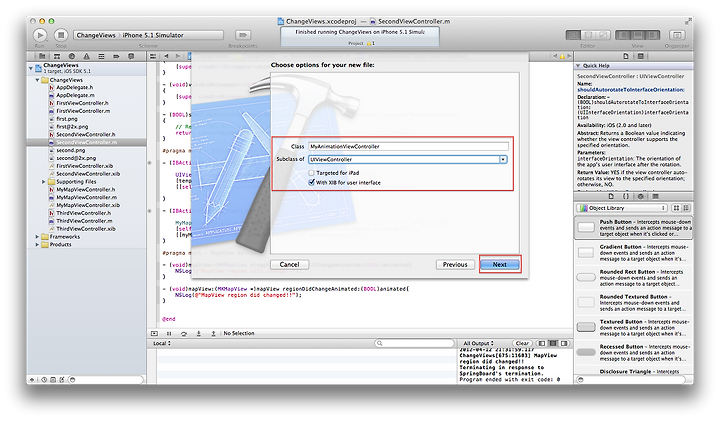This screenshot has height=421, width=720.
Task: Select FirstViewController.m in navigator
Action: click(83, 111)
